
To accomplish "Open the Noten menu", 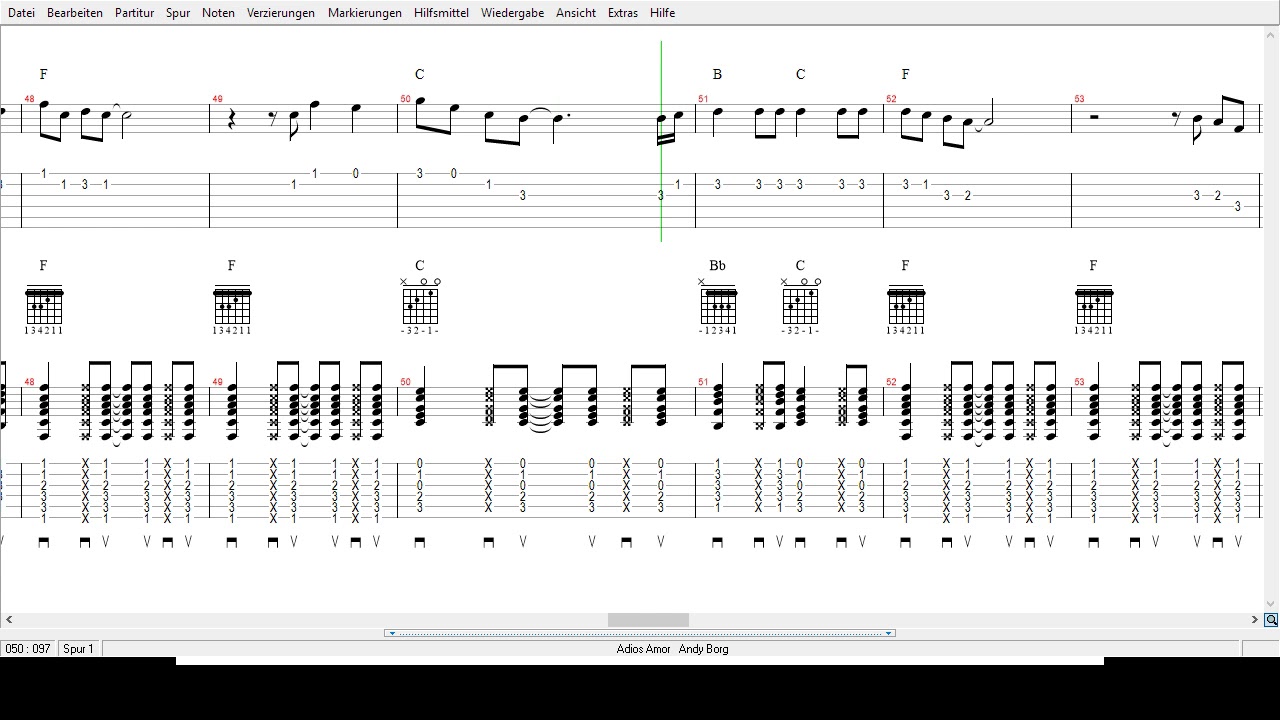I will (218, 13).
